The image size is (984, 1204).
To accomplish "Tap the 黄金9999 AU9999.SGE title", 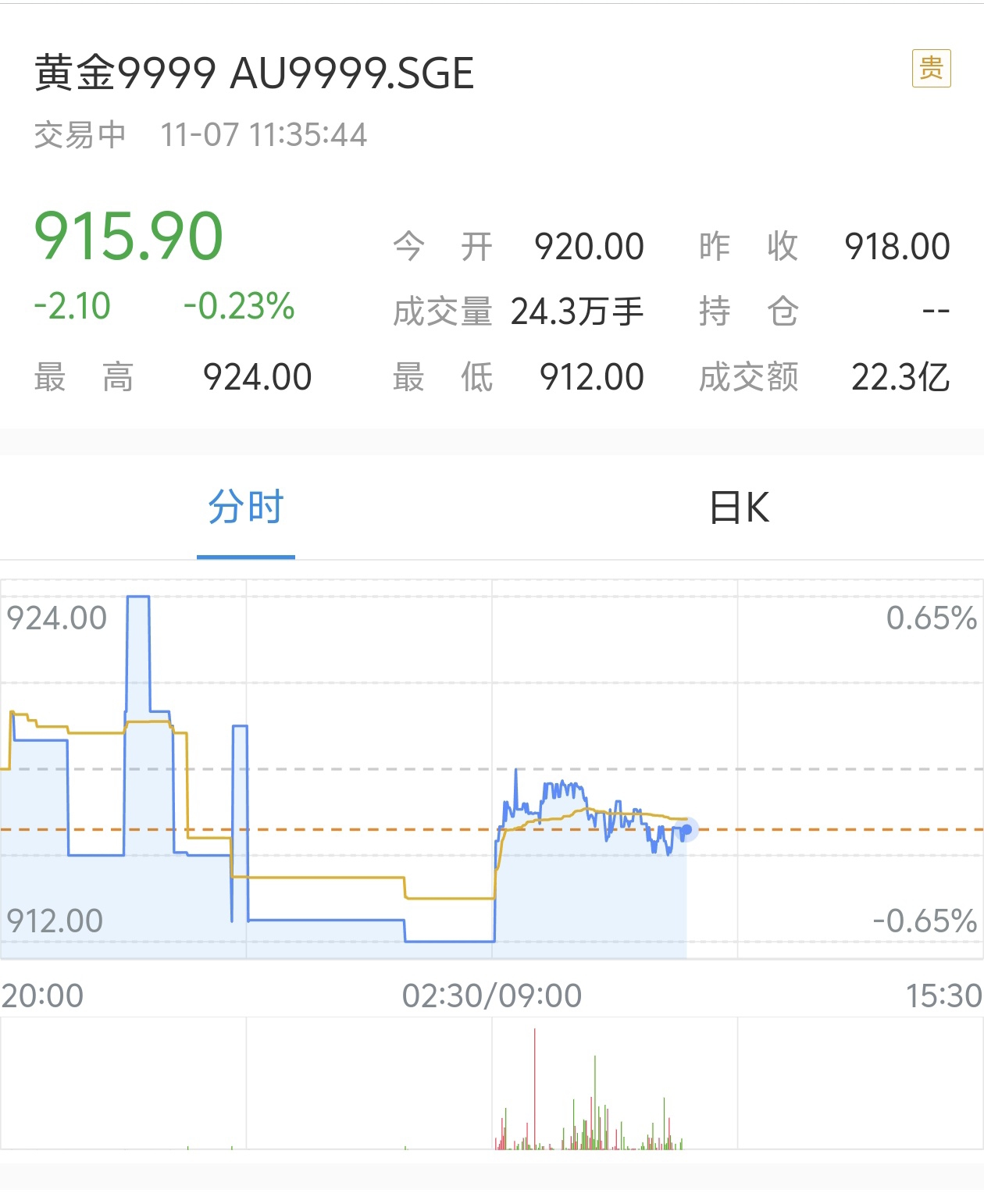I will pos(255,73).
